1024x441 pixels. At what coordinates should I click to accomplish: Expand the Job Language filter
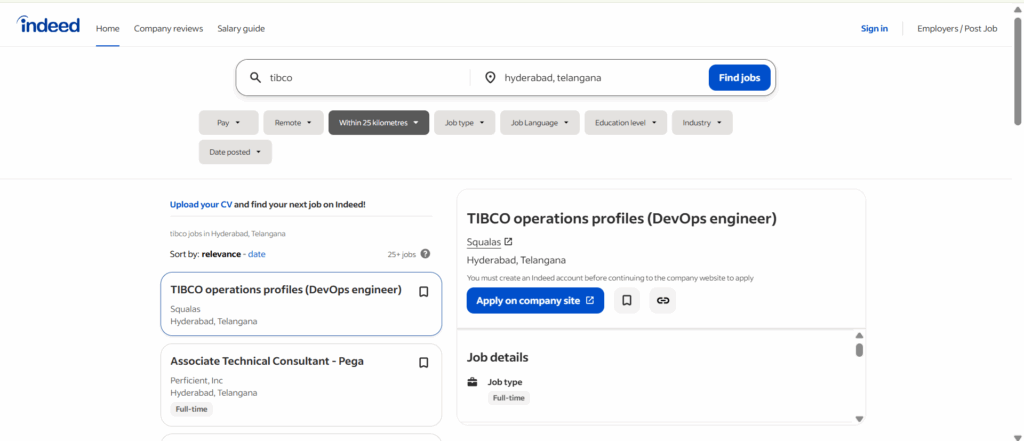pos(539,123)
